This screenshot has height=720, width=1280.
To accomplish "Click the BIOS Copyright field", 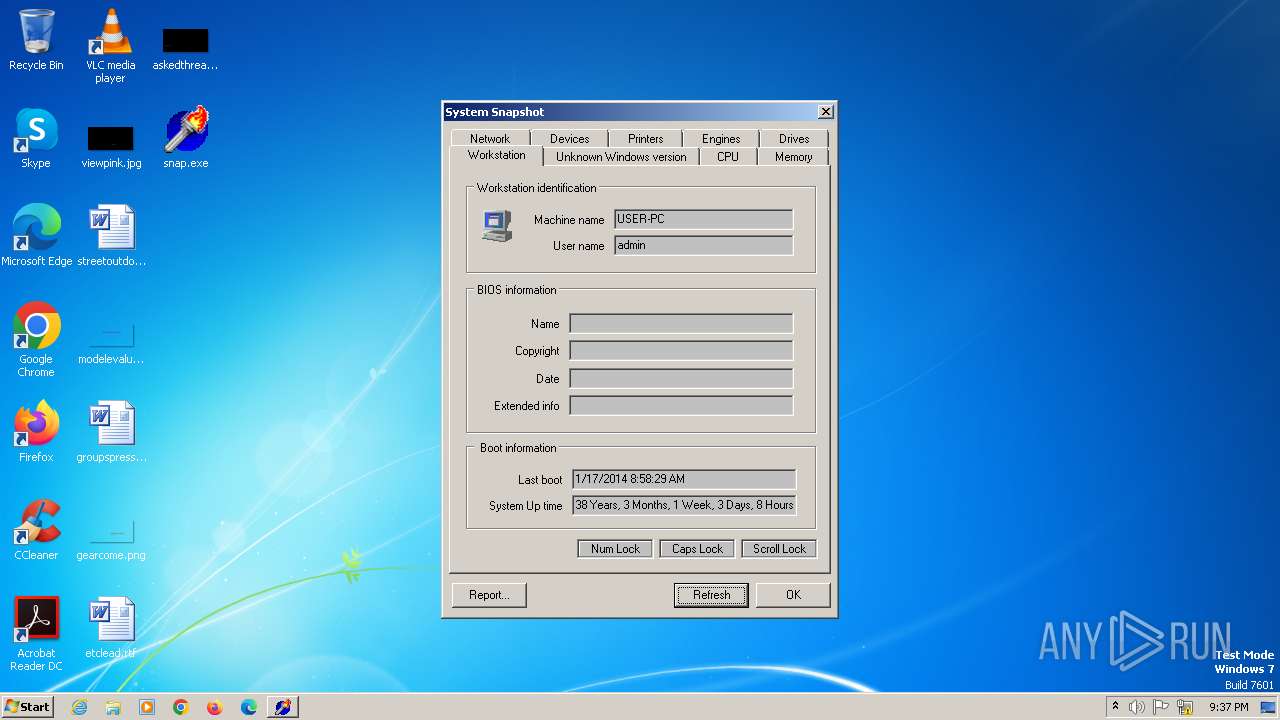I will tap(681, 351).
